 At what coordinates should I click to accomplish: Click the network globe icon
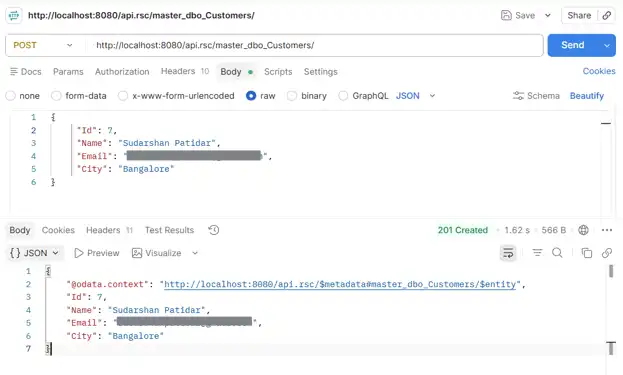click(x=583, y=230)
